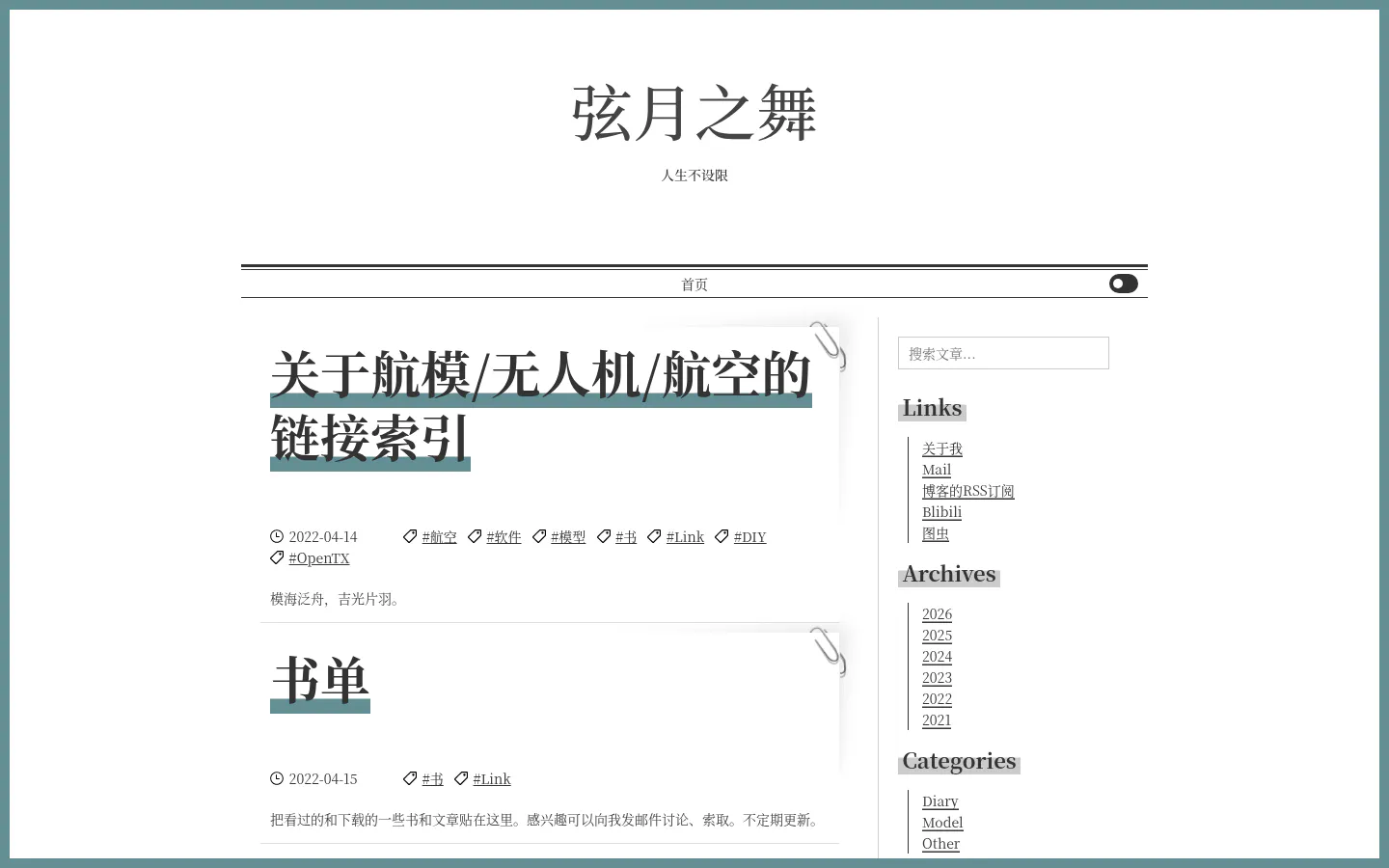Toggle the dark mode switch
Image resolution: width=1389 pixels, height=868 pixels.
point(1123,284)
